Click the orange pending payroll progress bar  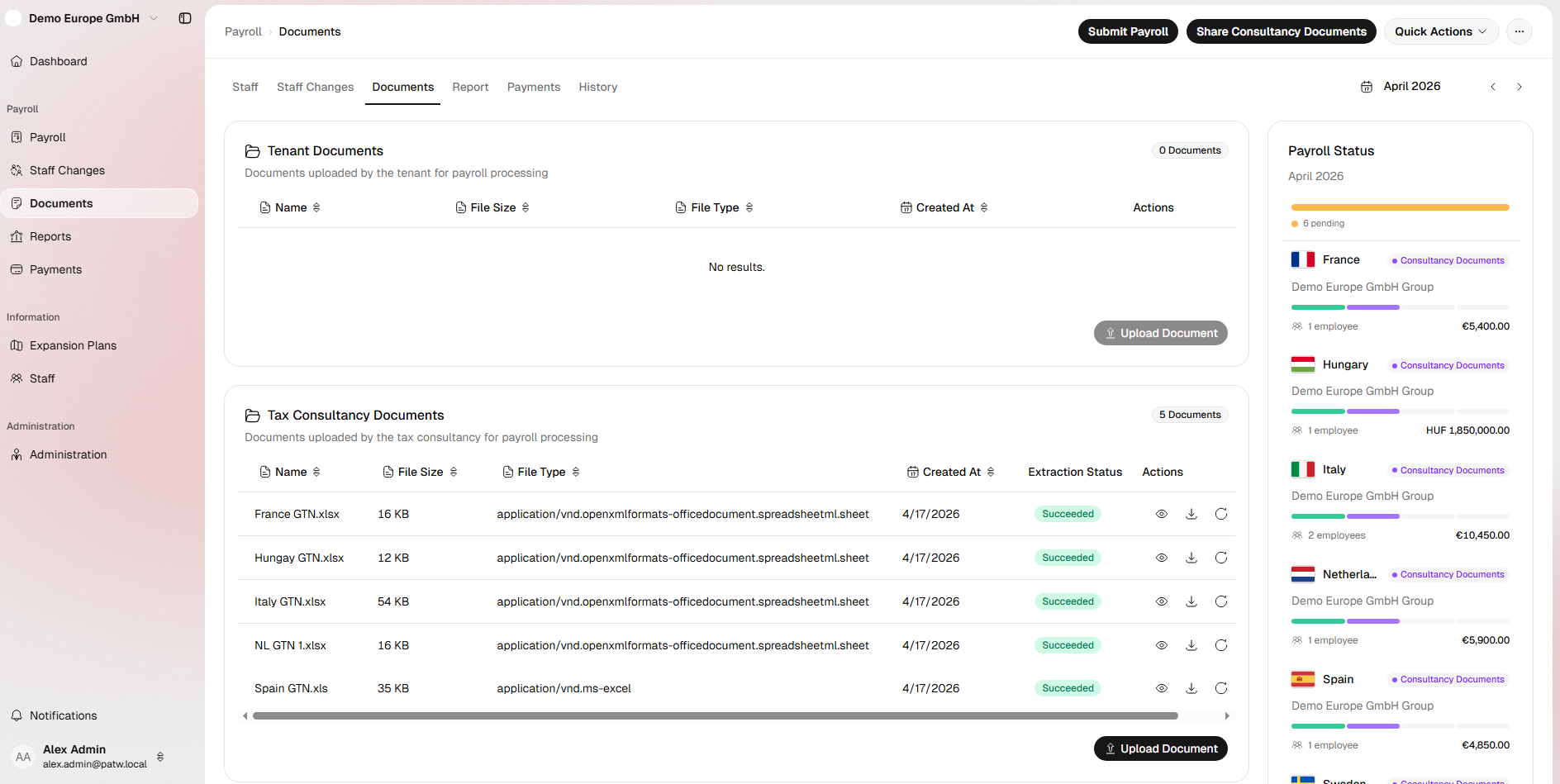1401,207
